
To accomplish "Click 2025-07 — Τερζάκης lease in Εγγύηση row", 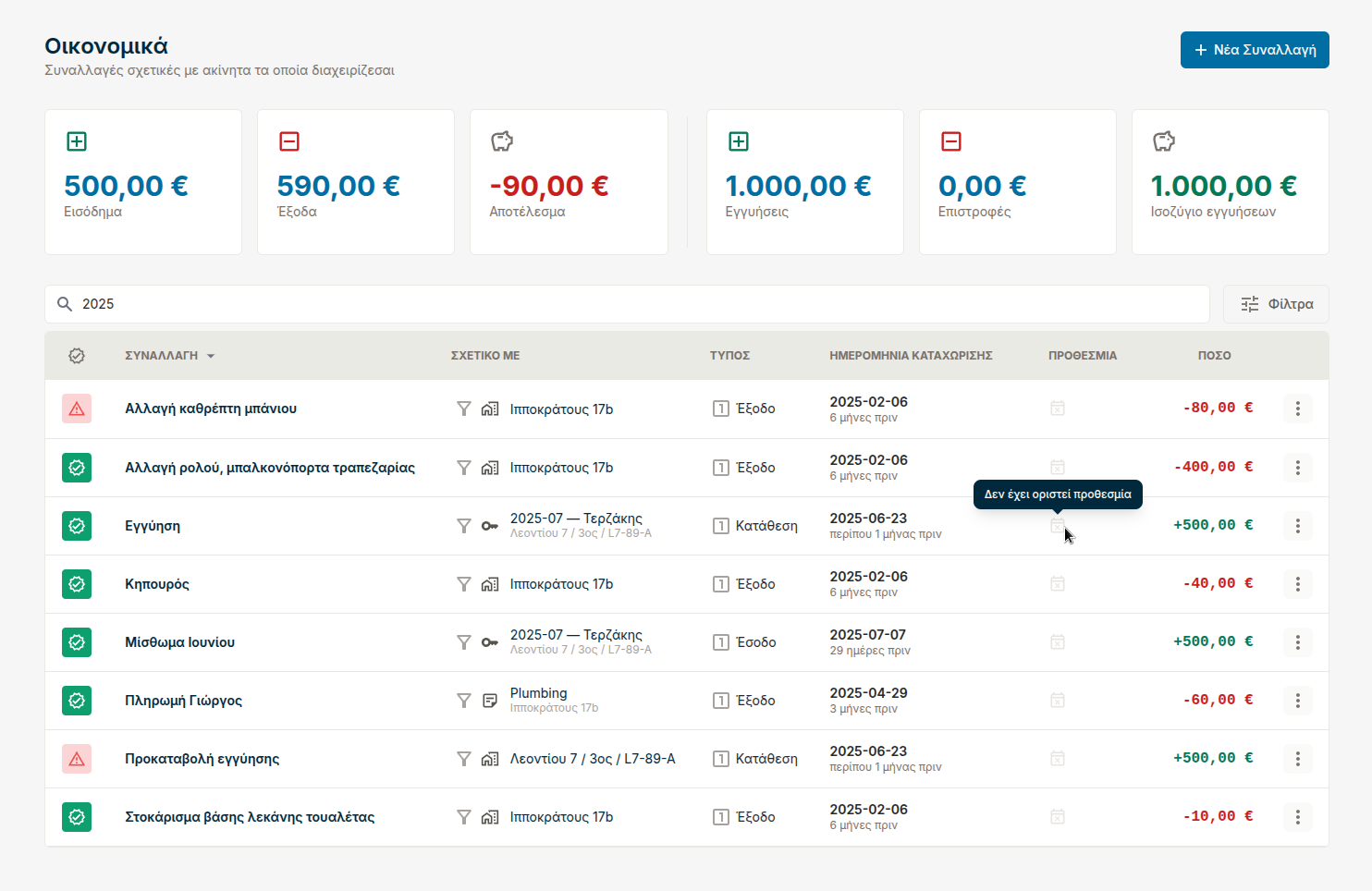I will point(576,519).
